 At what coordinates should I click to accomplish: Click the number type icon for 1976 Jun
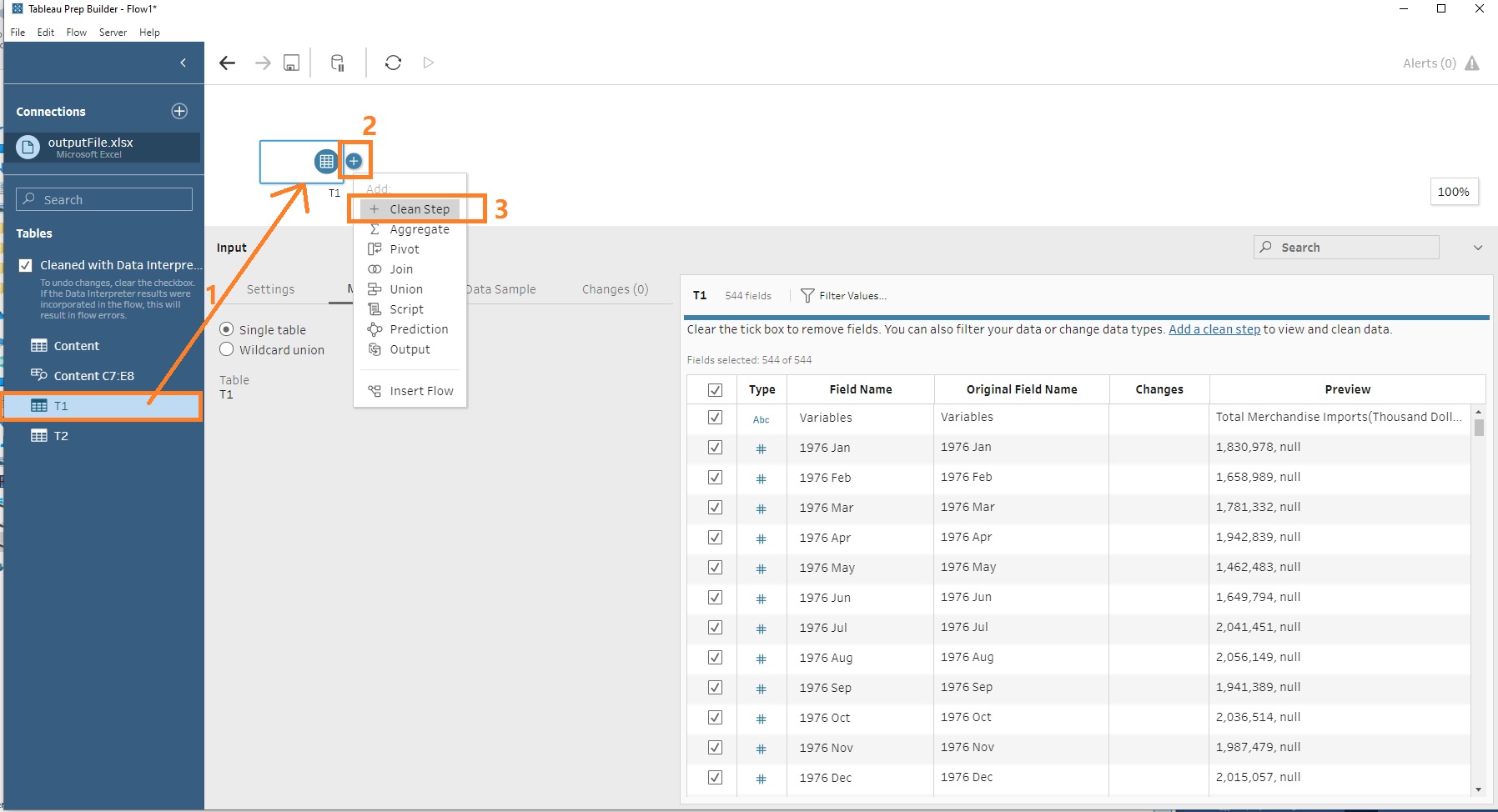click(761, 599)
